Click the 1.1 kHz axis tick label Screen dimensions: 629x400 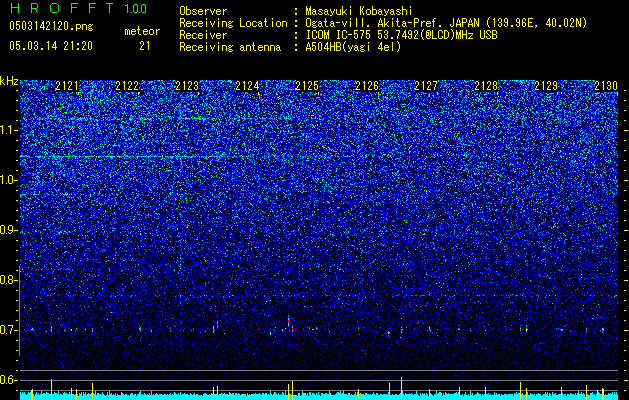[9, 130]
